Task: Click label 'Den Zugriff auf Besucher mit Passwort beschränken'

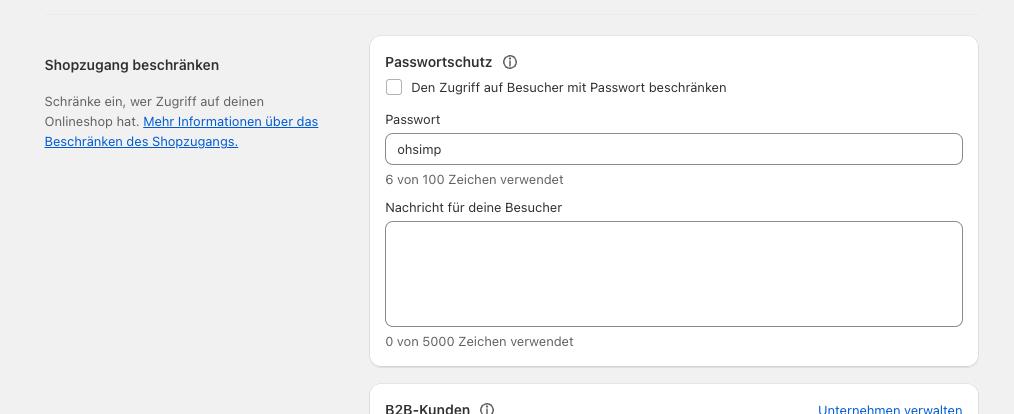Action: [568, 87]
